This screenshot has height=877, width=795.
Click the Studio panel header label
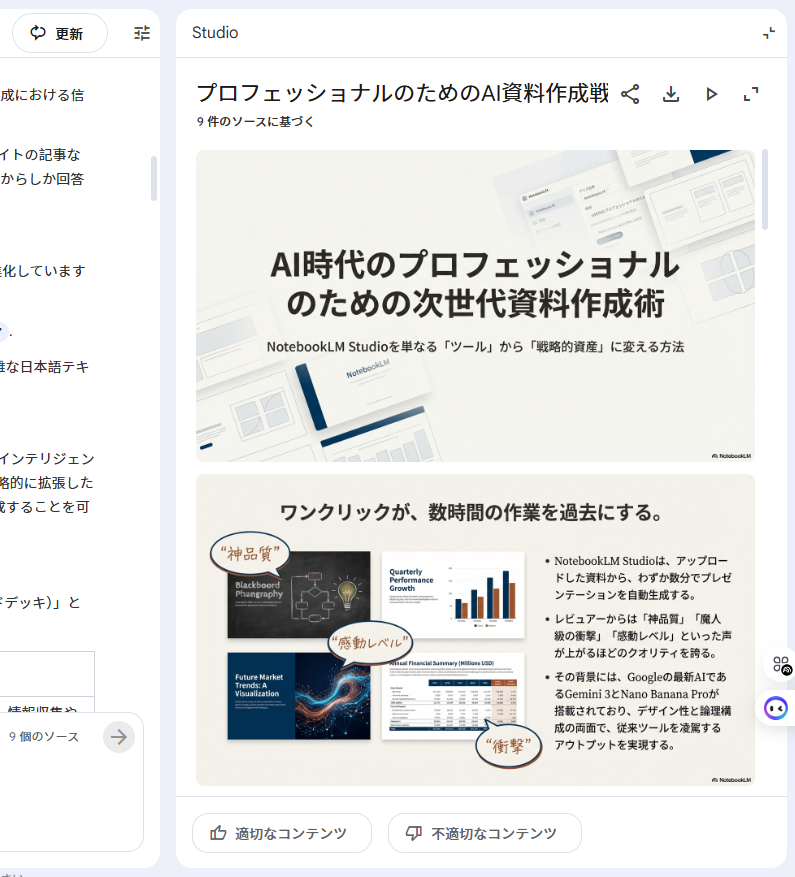[x=215, y=33]
